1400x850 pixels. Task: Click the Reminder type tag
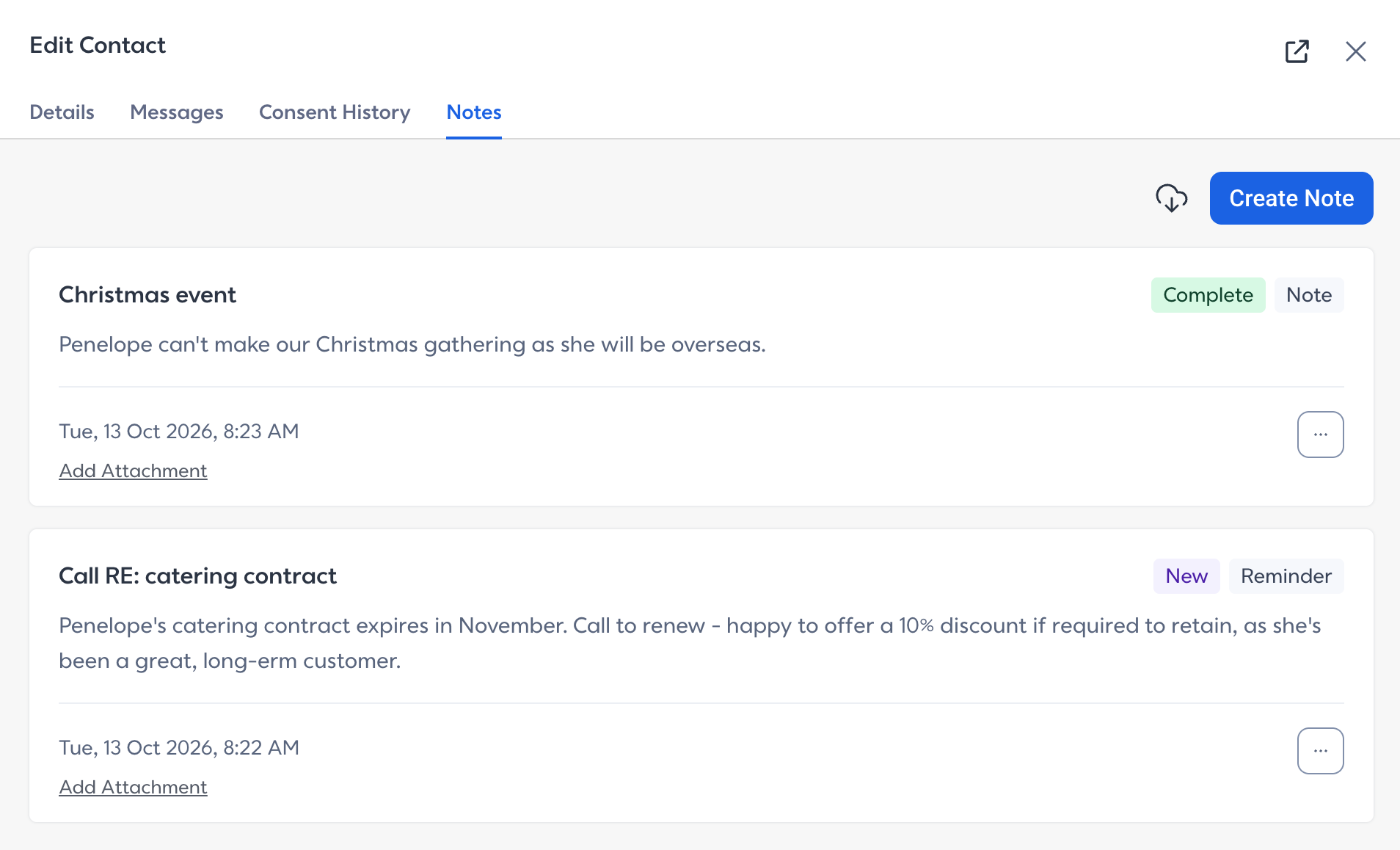click(1286, 576)
